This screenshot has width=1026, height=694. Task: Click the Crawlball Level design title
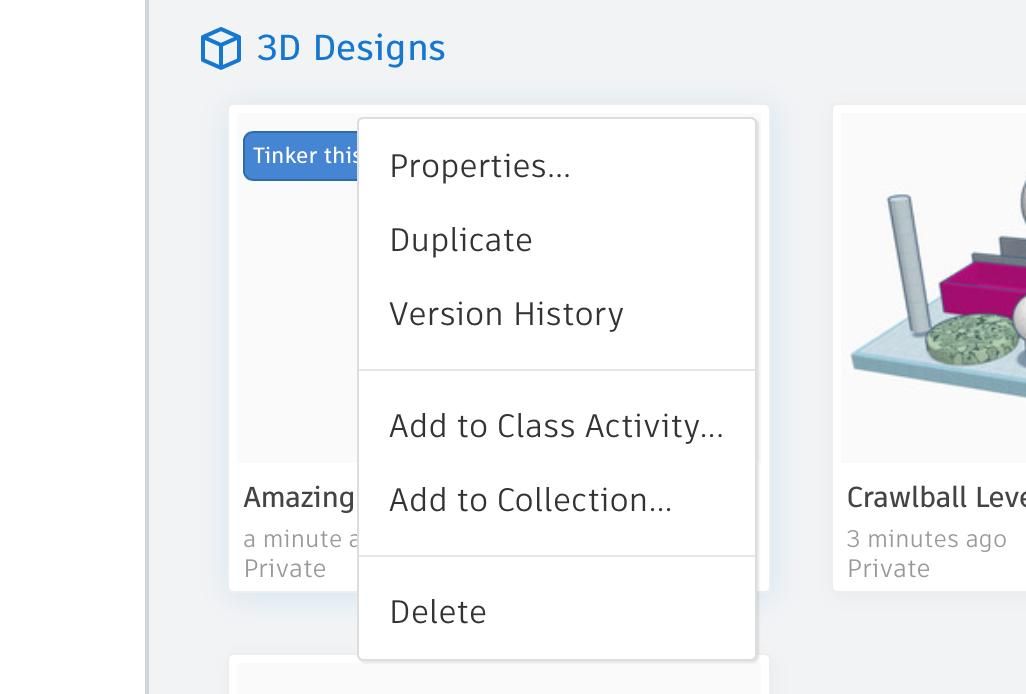click(936, 497)
